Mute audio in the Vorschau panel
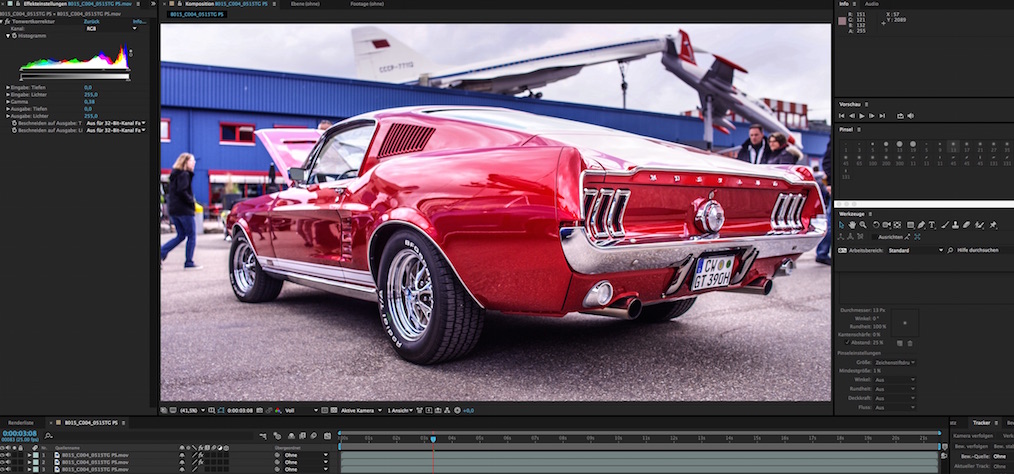Image resolution: width=1014 pixels, height=474 pixels. [911, 116]
